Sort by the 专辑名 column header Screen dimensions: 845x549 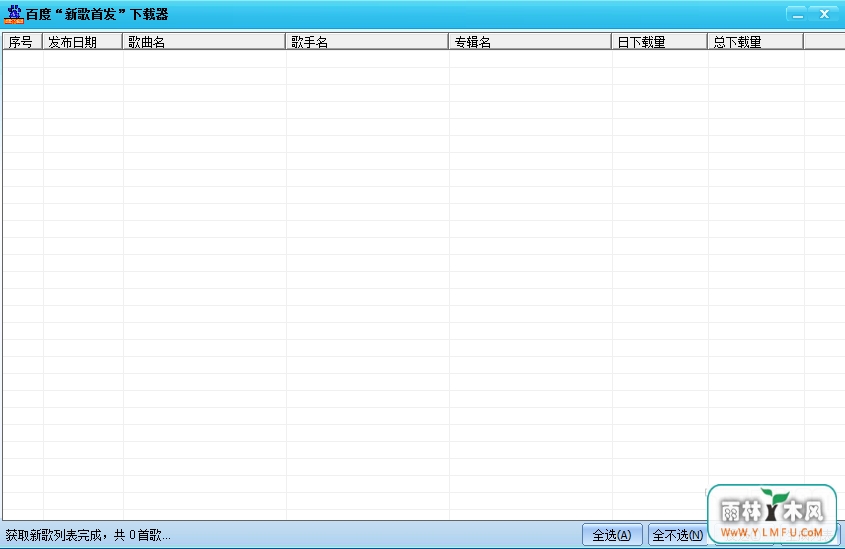pos(530,41)
